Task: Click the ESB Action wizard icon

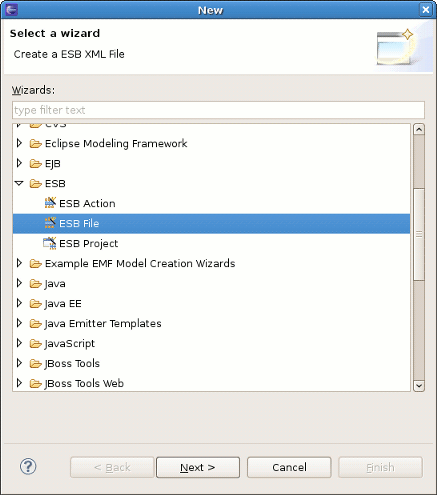Action: pyautogui.click(x=50, y=203)
